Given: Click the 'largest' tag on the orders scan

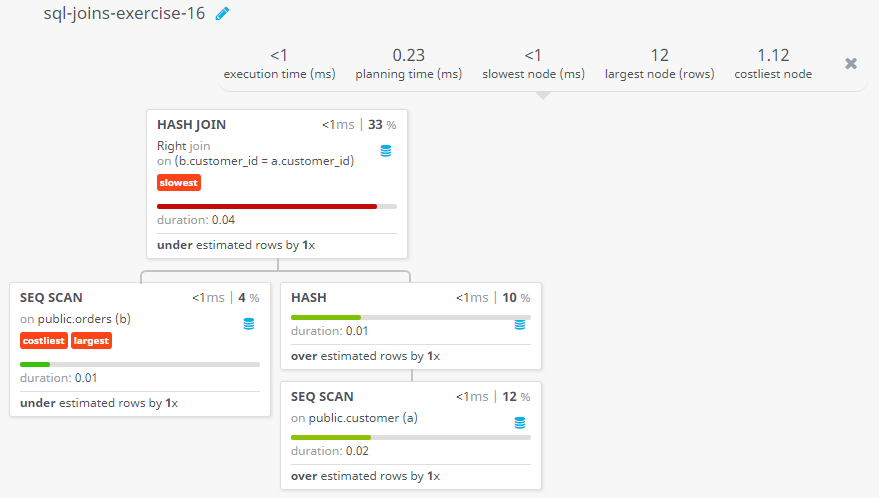Looking at the screenshot, I should coord(91,341).
